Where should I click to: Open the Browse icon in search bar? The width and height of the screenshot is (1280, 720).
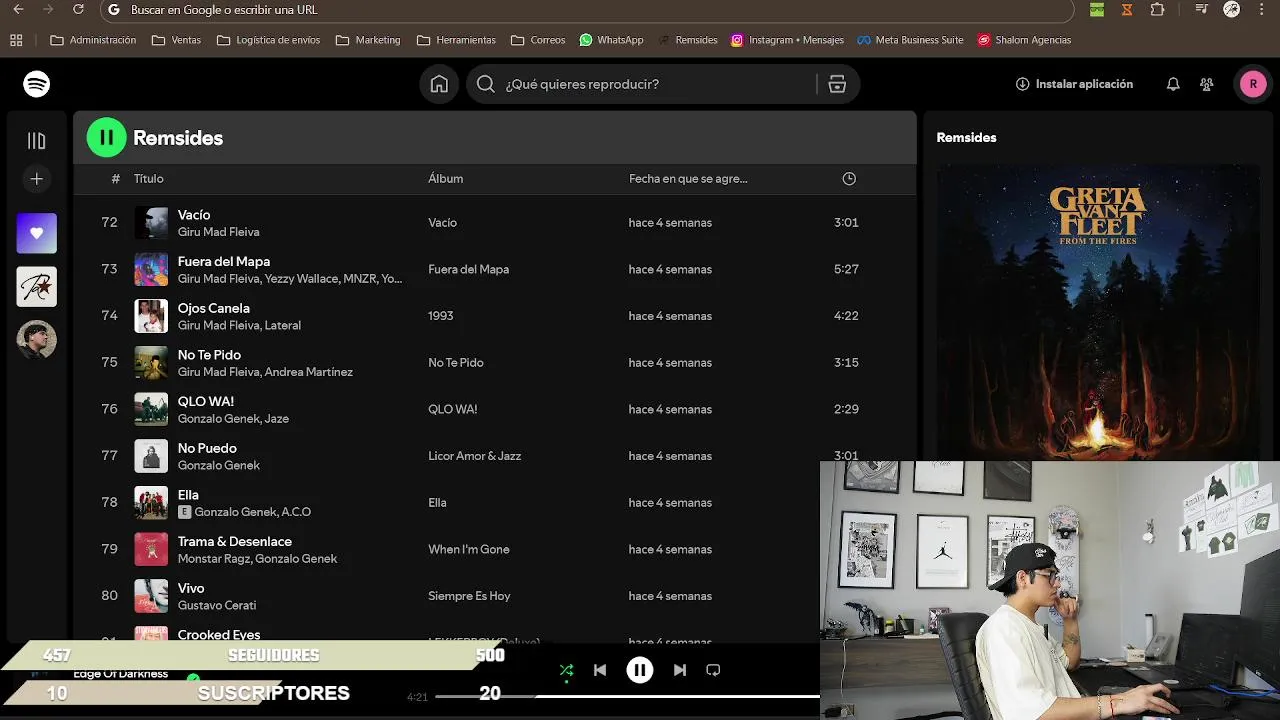point(837,84)
